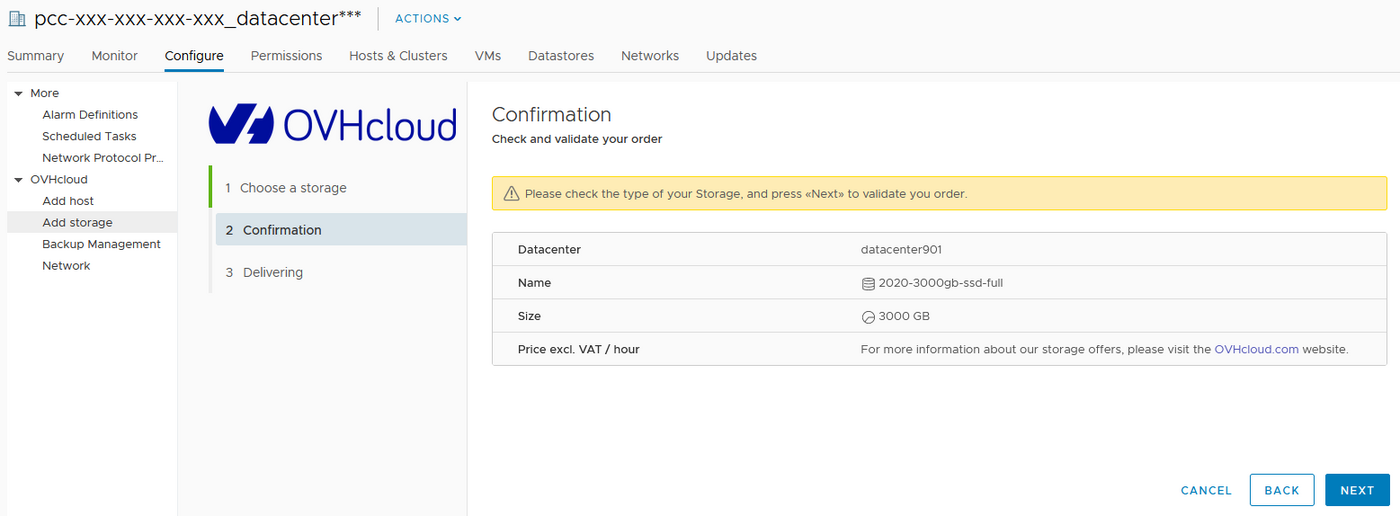The height and width of the screenshot is (516, 1400).
Task: Follow the OVHcloud.com website link
Action: 1256,350
